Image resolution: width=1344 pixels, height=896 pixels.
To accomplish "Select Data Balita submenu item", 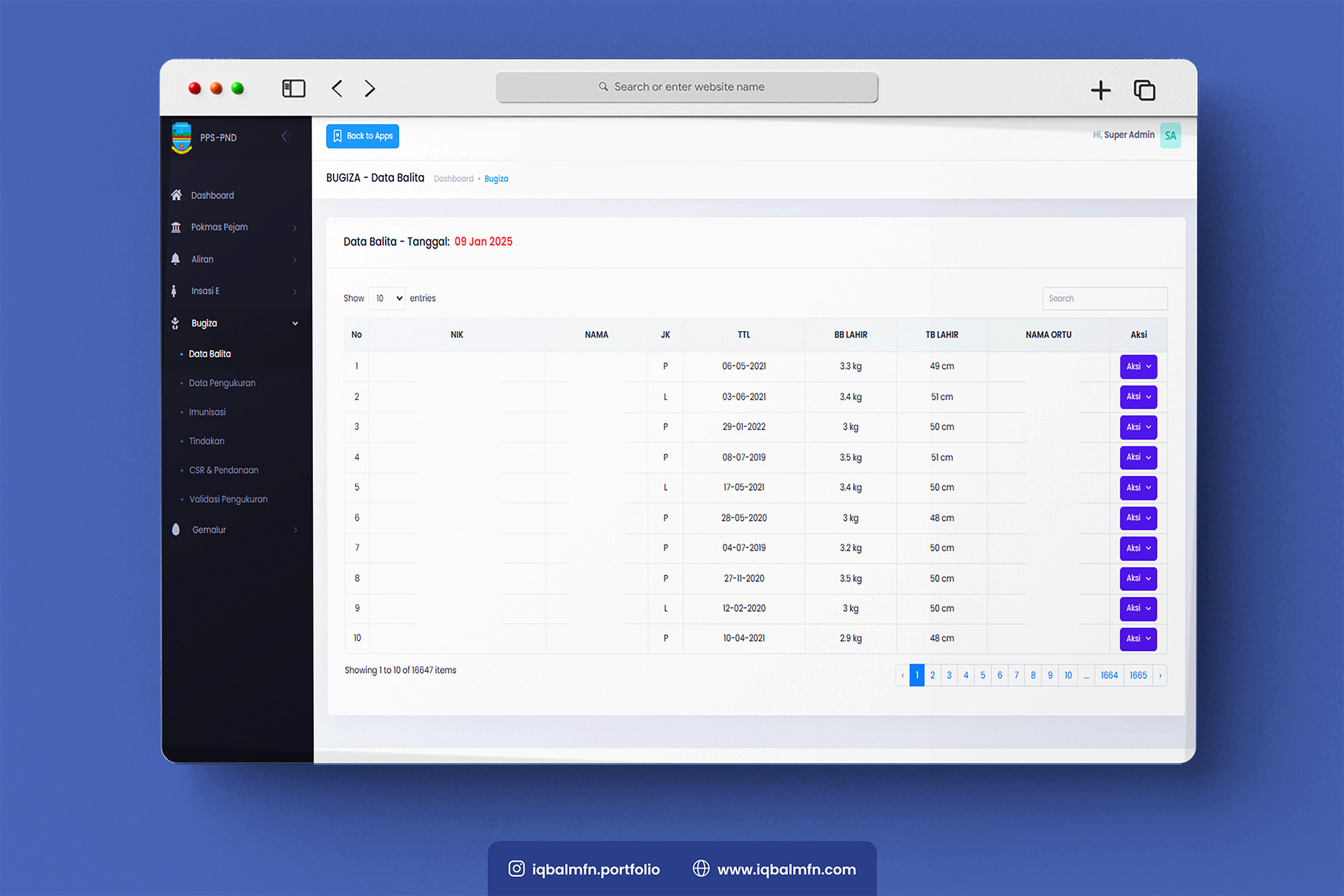I will (x=209, y=353).
